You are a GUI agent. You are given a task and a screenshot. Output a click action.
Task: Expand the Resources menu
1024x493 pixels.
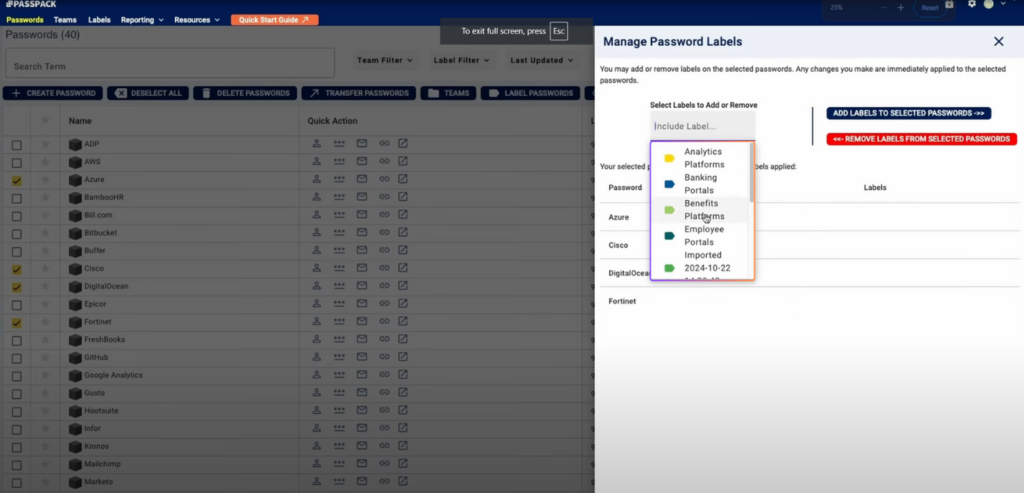(197, 20)
